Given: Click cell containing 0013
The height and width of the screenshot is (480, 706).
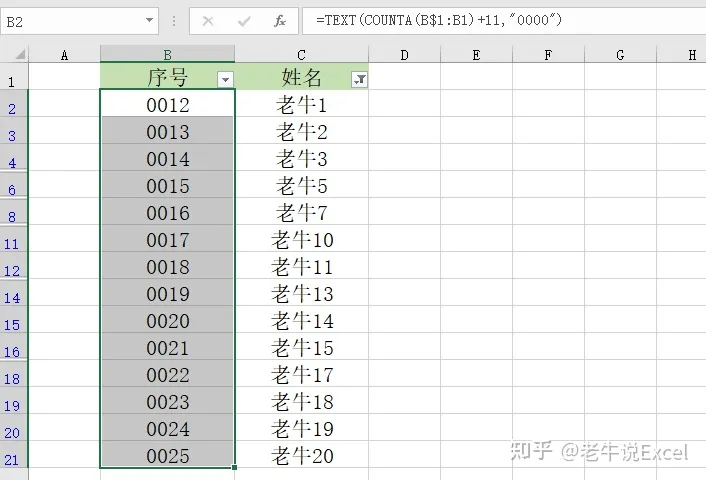Looking at the screenshot, I should pyautogui.click(x=167, y=131).
